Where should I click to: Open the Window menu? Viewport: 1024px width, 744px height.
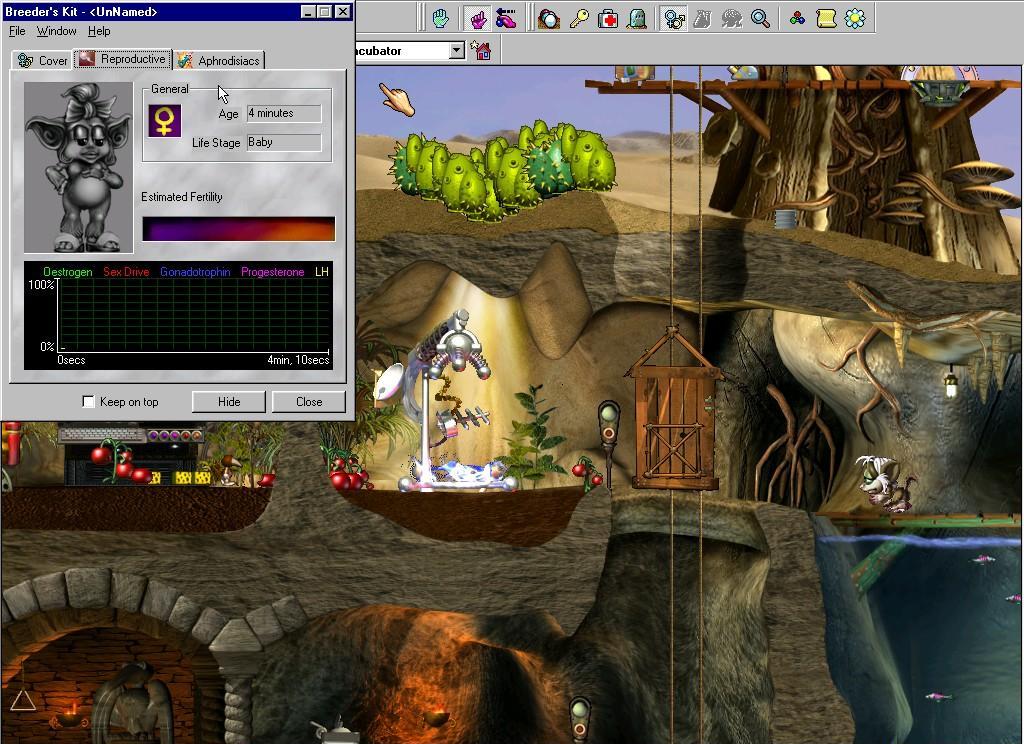pos(56,31)
